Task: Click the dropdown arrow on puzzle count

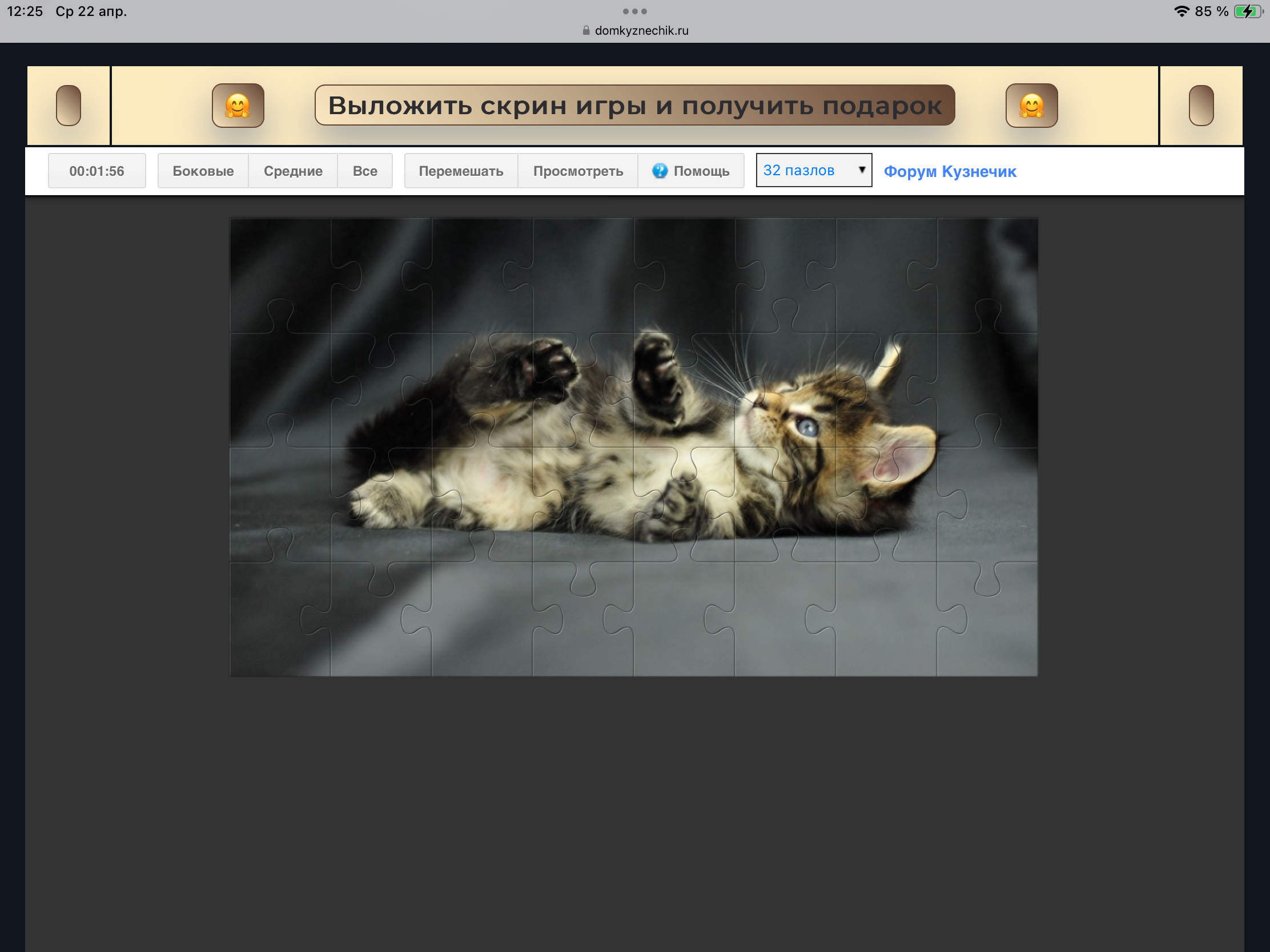Action: (861, 170)
